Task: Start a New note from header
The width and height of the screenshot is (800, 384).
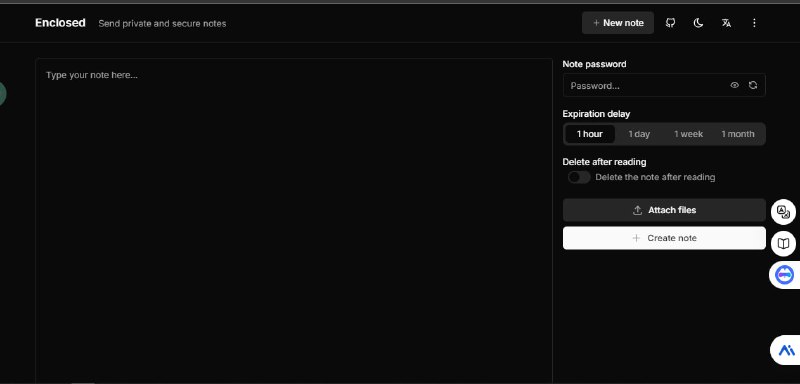Action: pyautogui.click(x=617, y=23)
